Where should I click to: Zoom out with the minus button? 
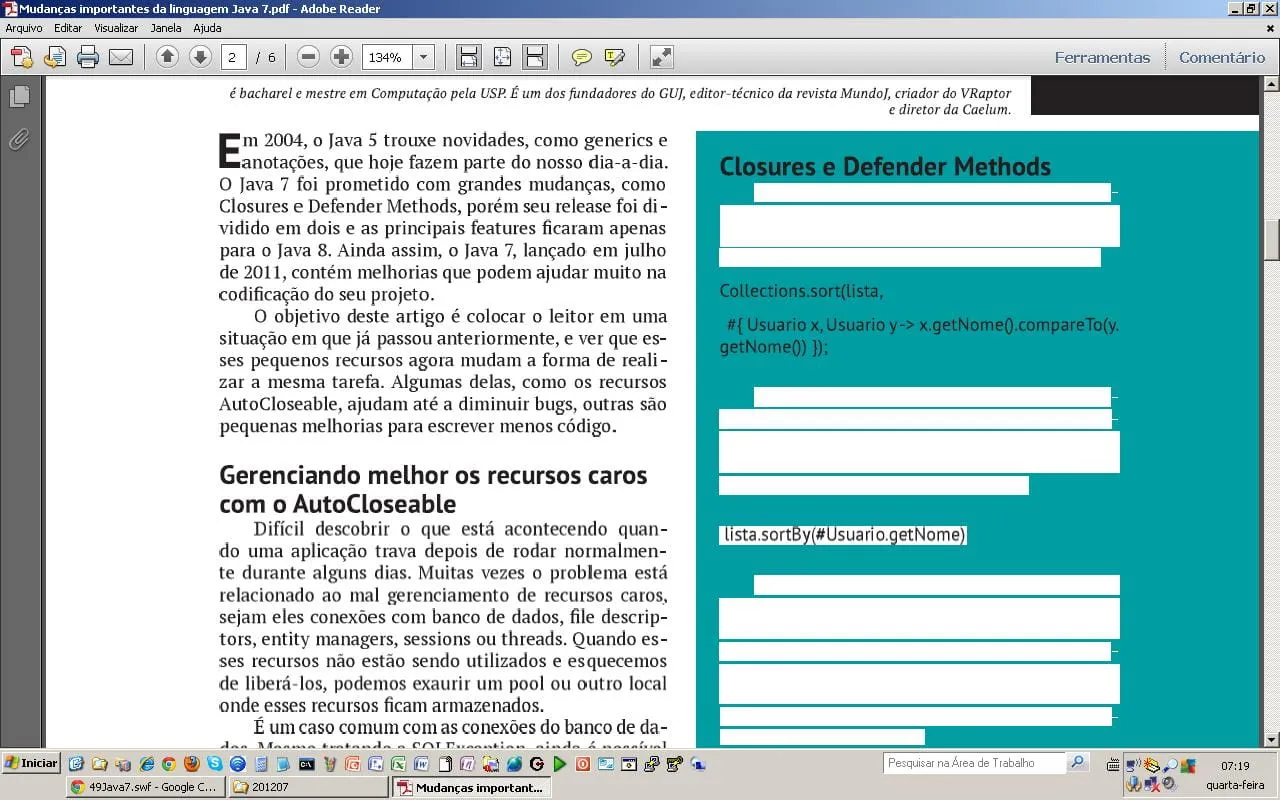[x=309, y=57]
